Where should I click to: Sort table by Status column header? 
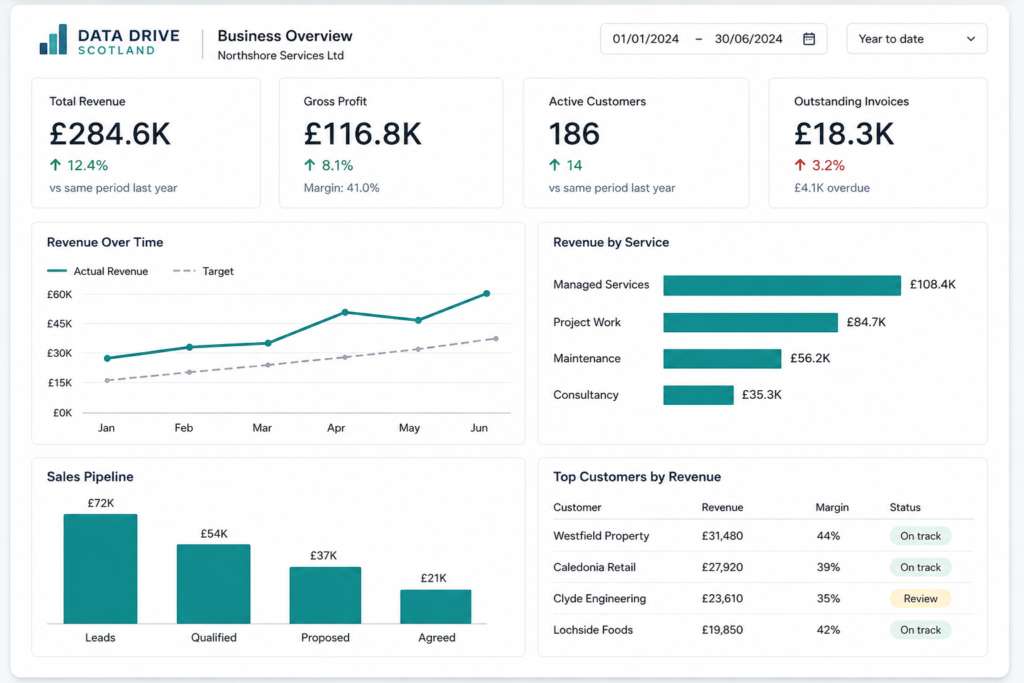coord(904,507)
